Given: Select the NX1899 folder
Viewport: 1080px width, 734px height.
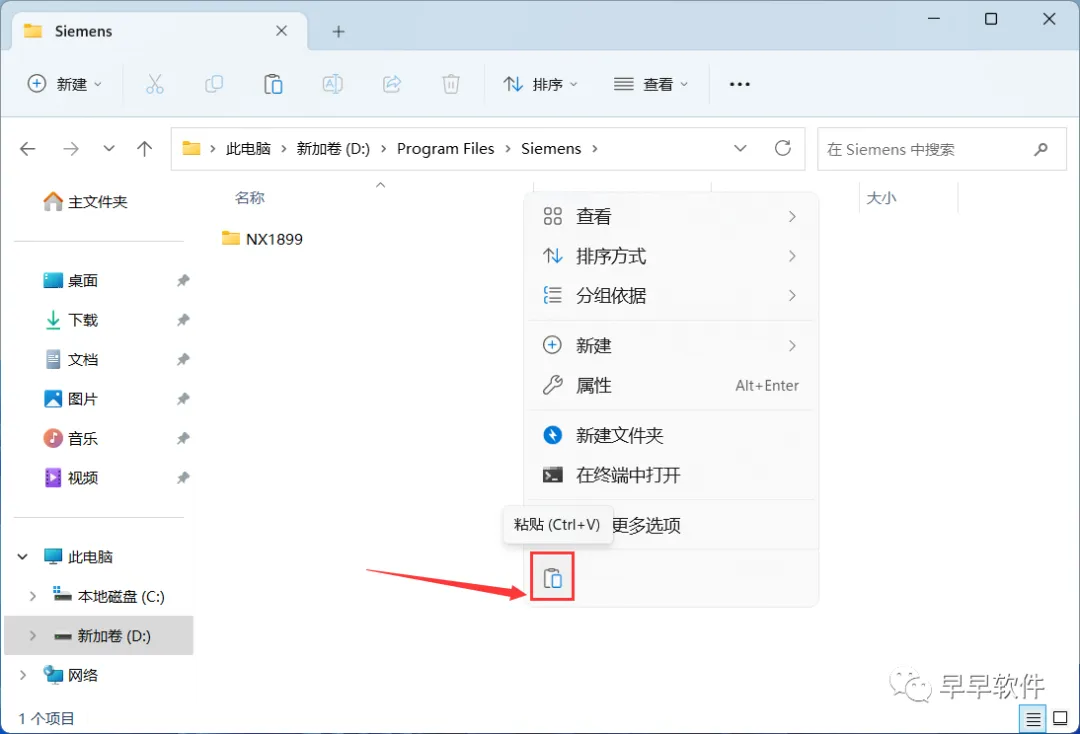Looking at the screenshot, I should coord(262,239).
